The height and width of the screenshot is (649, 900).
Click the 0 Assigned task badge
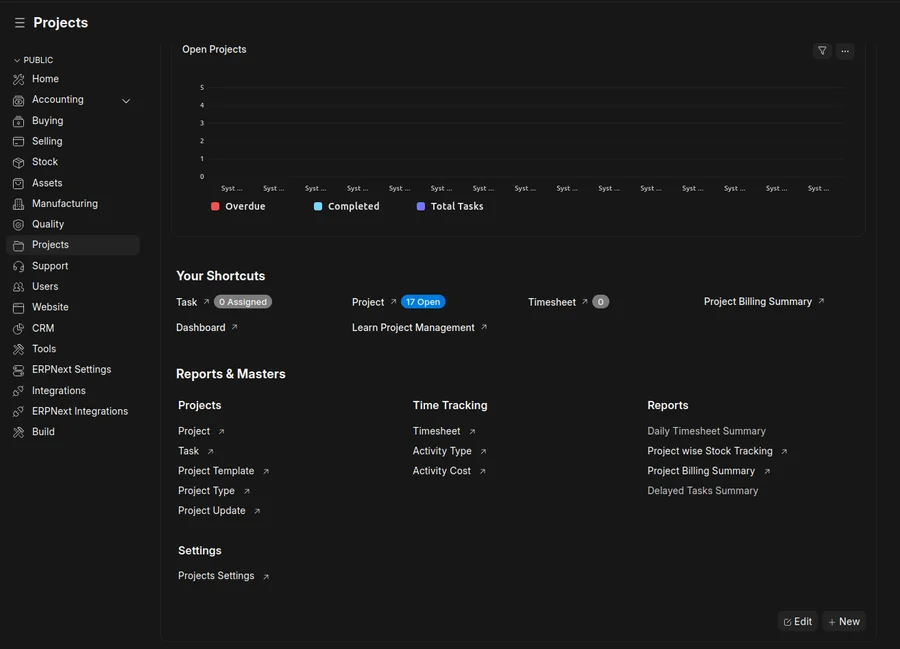point(243,302)
